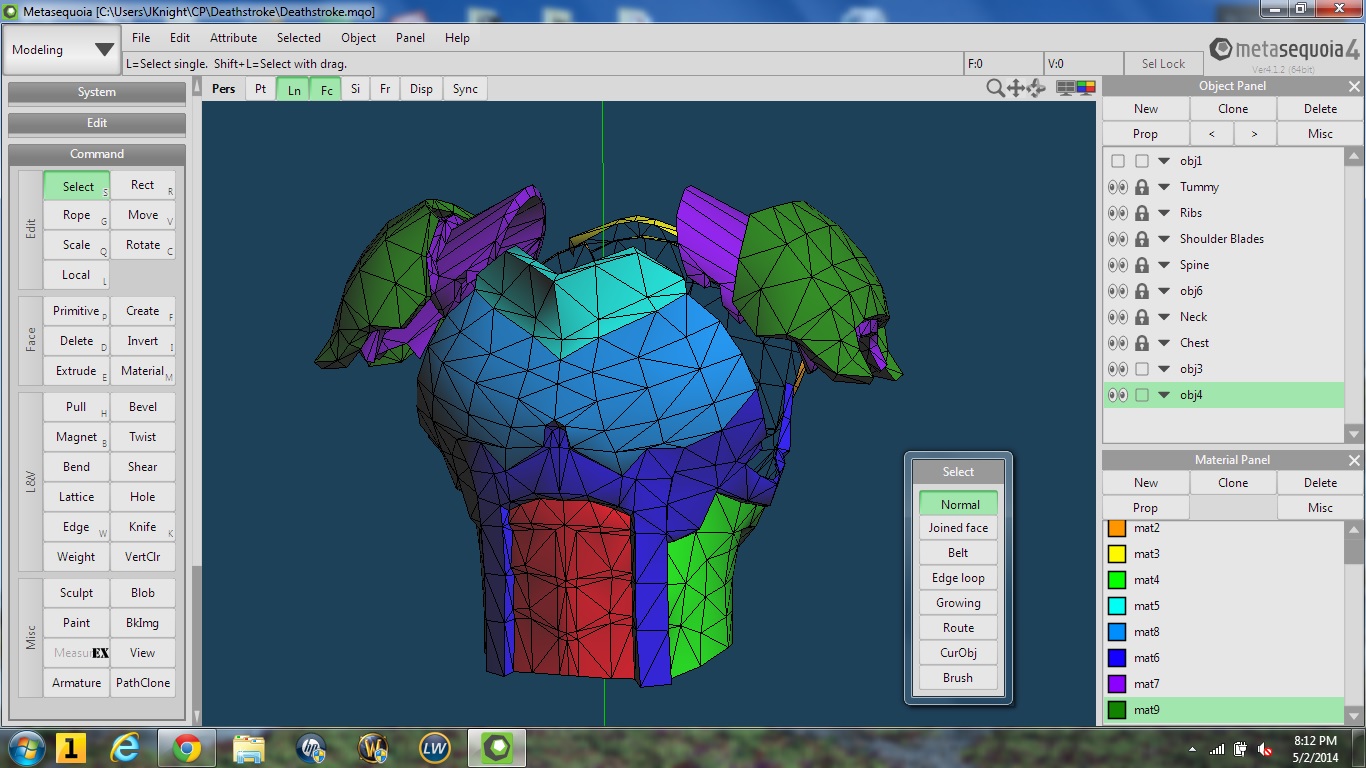Open Windows Explorer folder icon in taskbar
This screenshot has height=768, width=1366.
click(249, 748)
